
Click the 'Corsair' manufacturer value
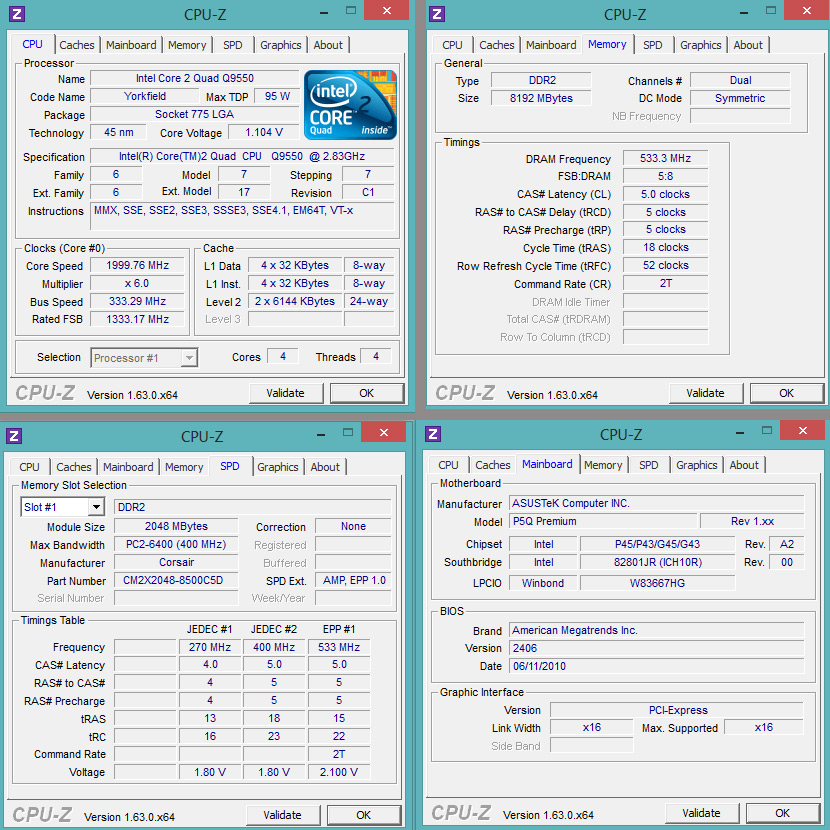coord(176,562)
